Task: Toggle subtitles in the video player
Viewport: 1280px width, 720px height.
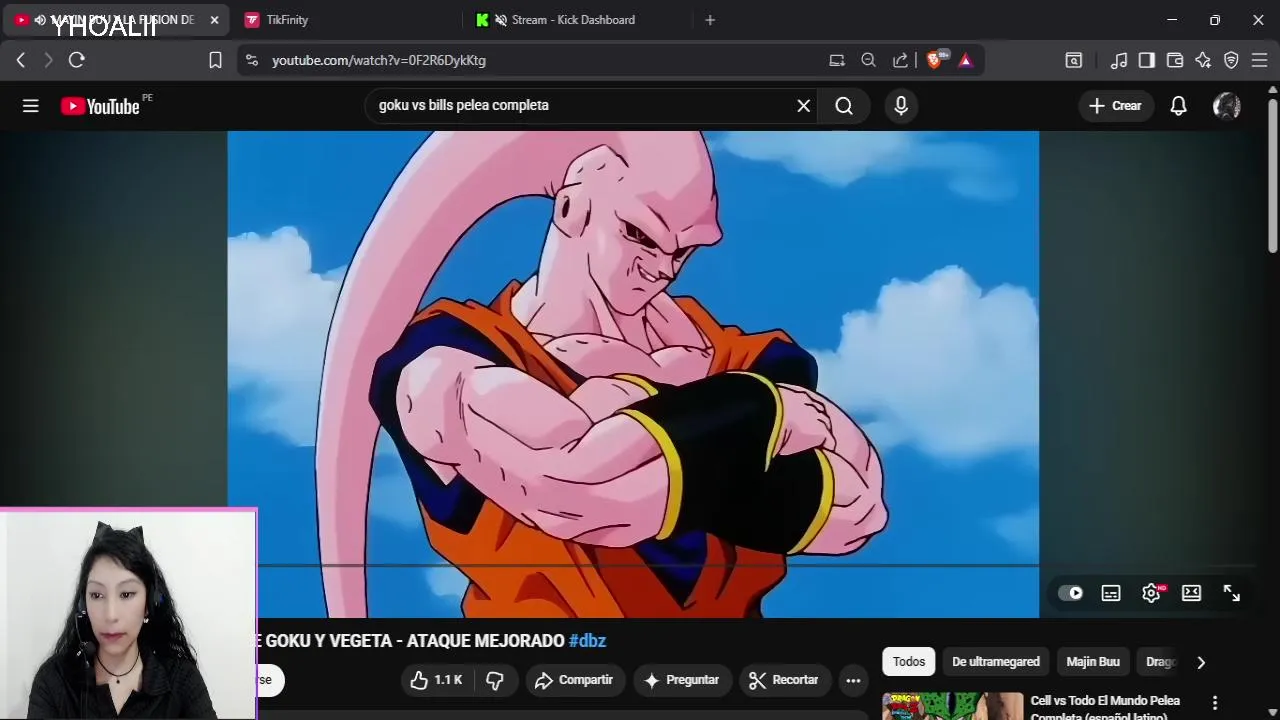Action: [1111, 593]
